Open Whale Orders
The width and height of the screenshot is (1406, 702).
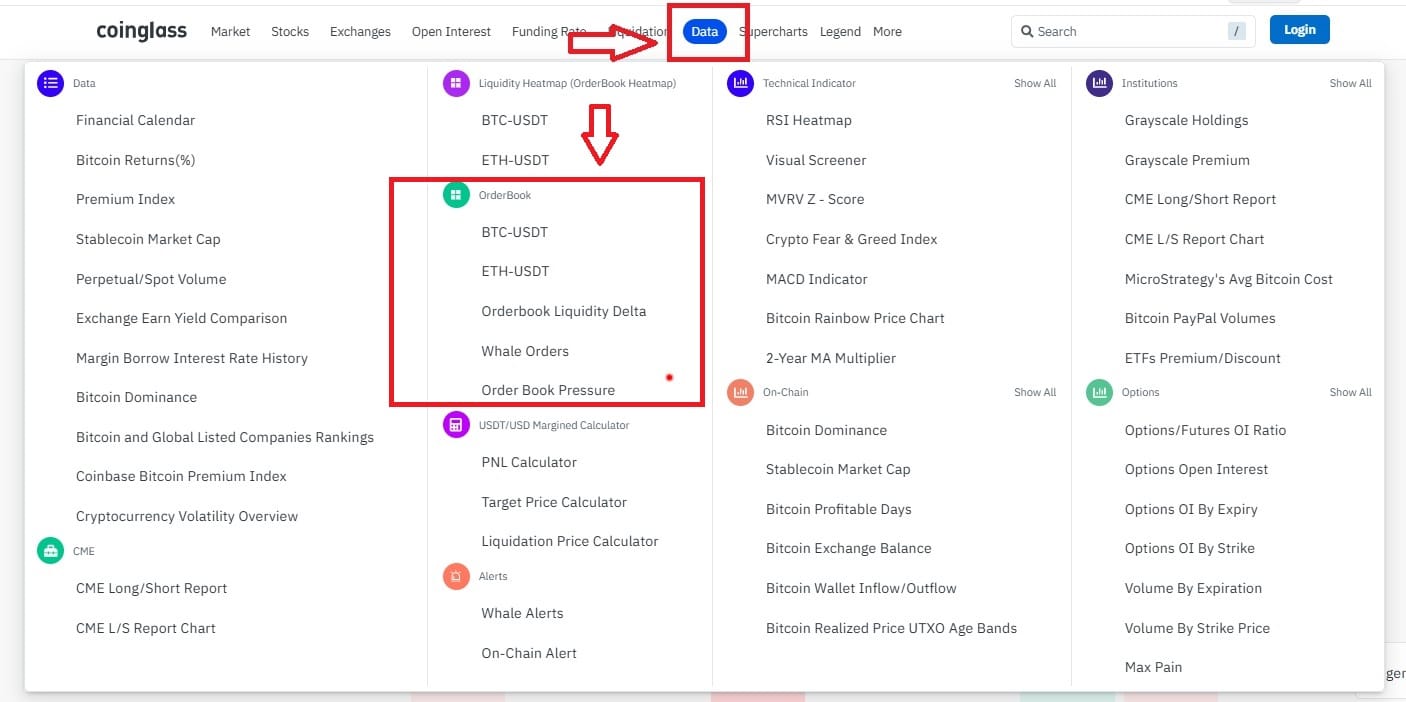click(x=525, y=351)
